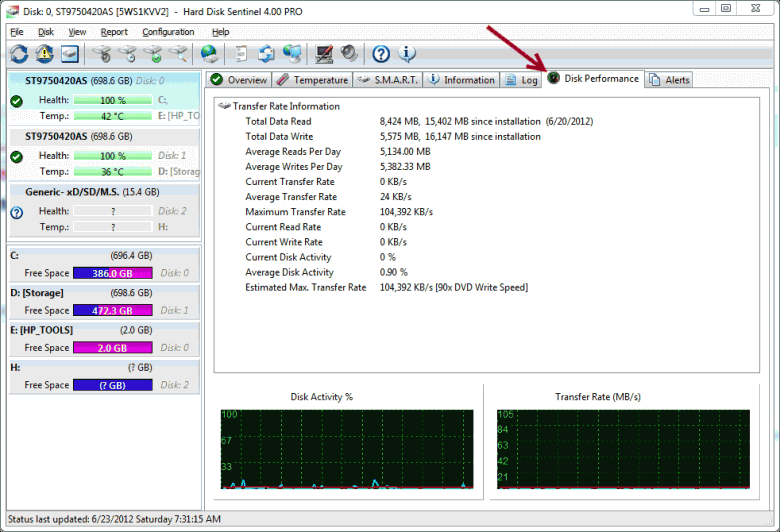Select the E: [HP_TOOLS] partition header
Screen dimensions: 780x532
pos(104,330)
